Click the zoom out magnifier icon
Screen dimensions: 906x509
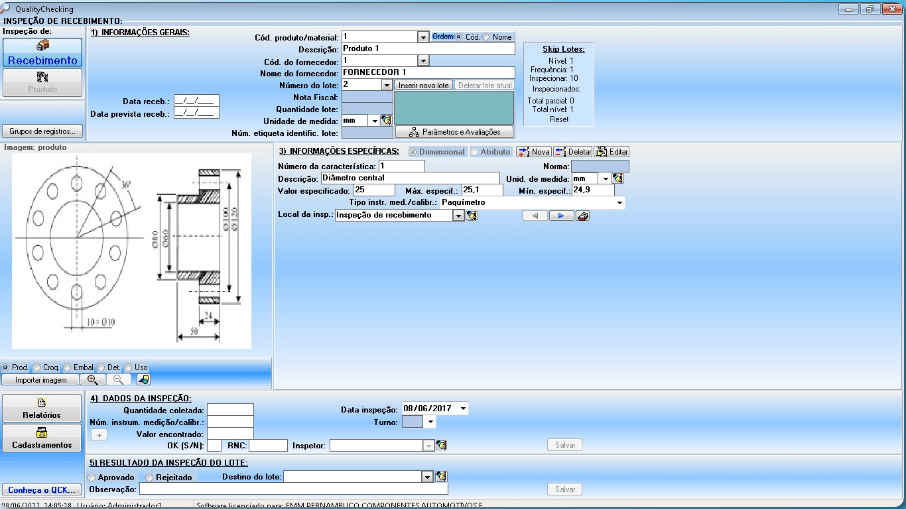tap(118, 380)
